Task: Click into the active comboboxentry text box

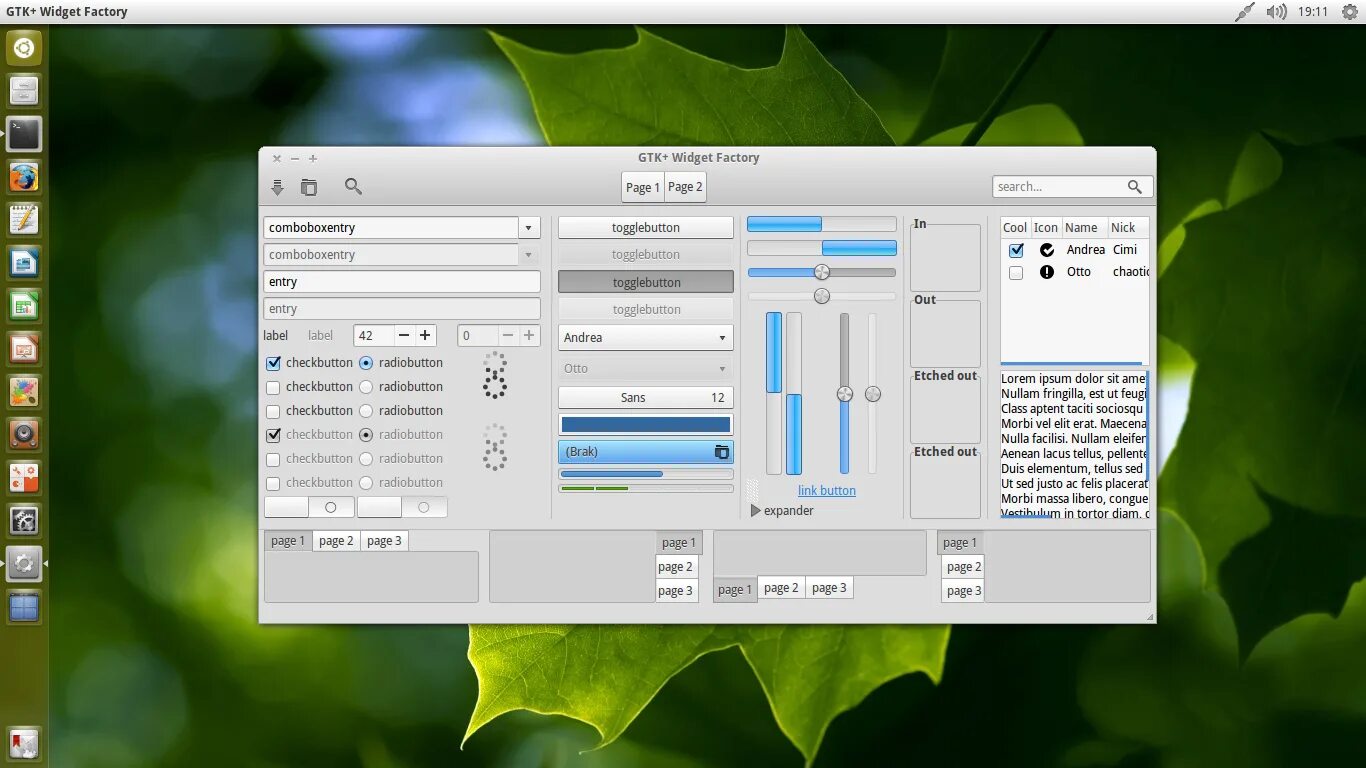Action: (391, 228)
